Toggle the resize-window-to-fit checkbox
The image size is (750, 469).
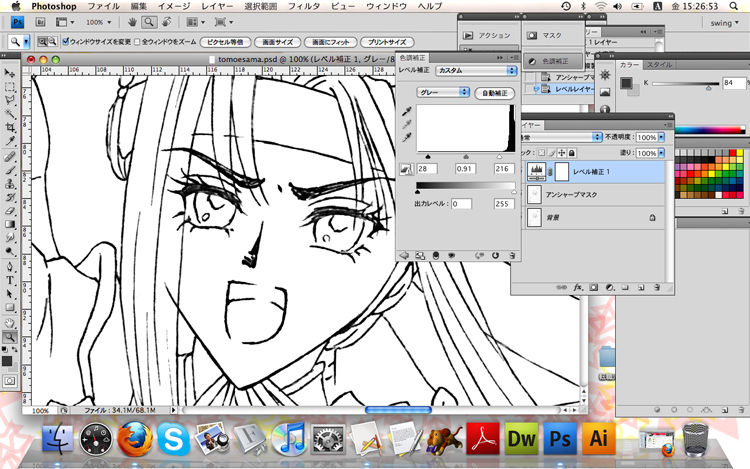click(66, 42)
